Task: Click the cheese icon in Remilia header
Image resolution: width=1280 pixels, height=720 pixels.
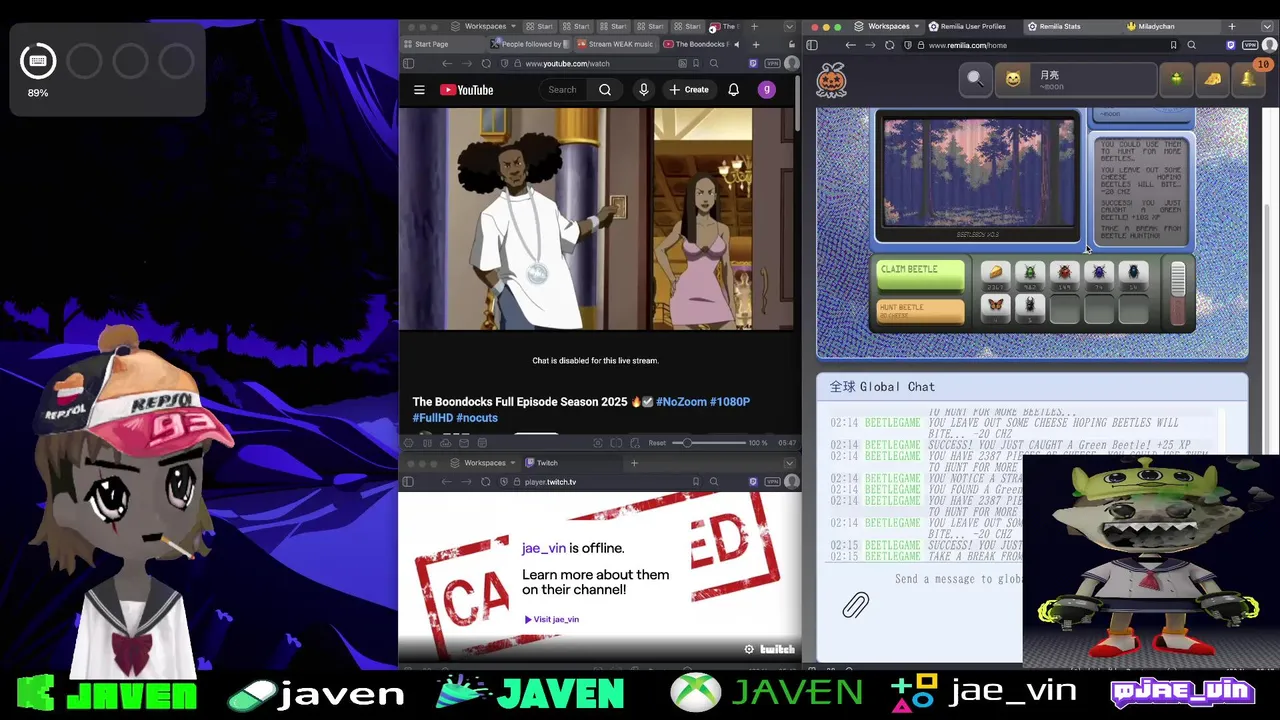Action: 1213,79
